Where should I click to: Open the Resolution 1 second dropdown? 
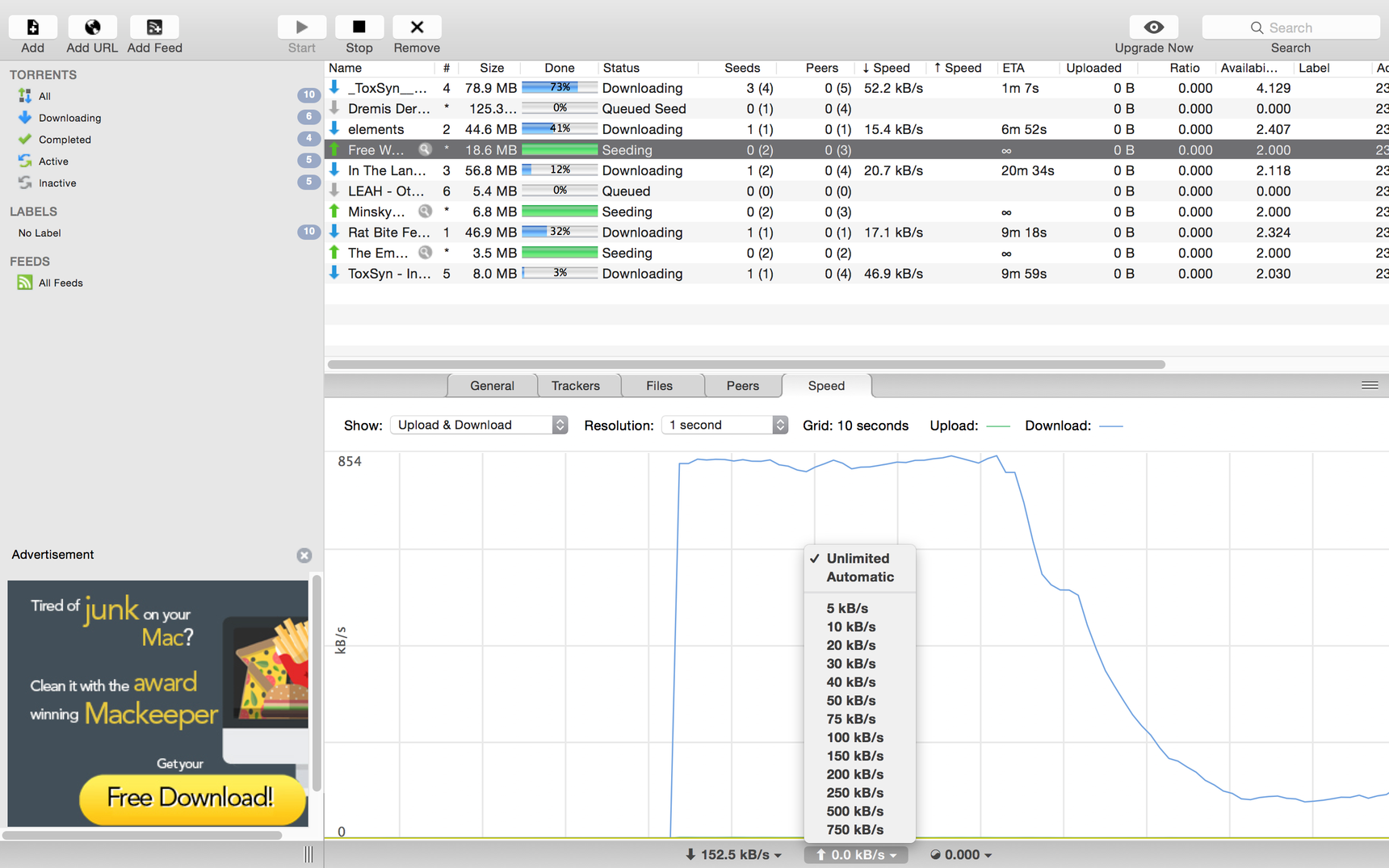tap(724, 425)
